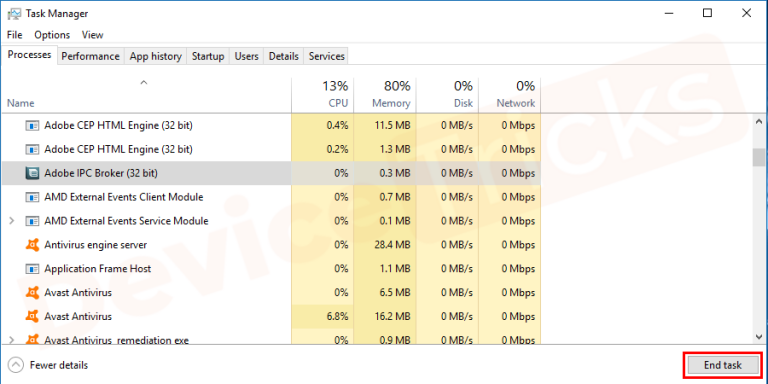Sort processes by Memory column
This screenshot has height=384, width=768.
[385, 94]
